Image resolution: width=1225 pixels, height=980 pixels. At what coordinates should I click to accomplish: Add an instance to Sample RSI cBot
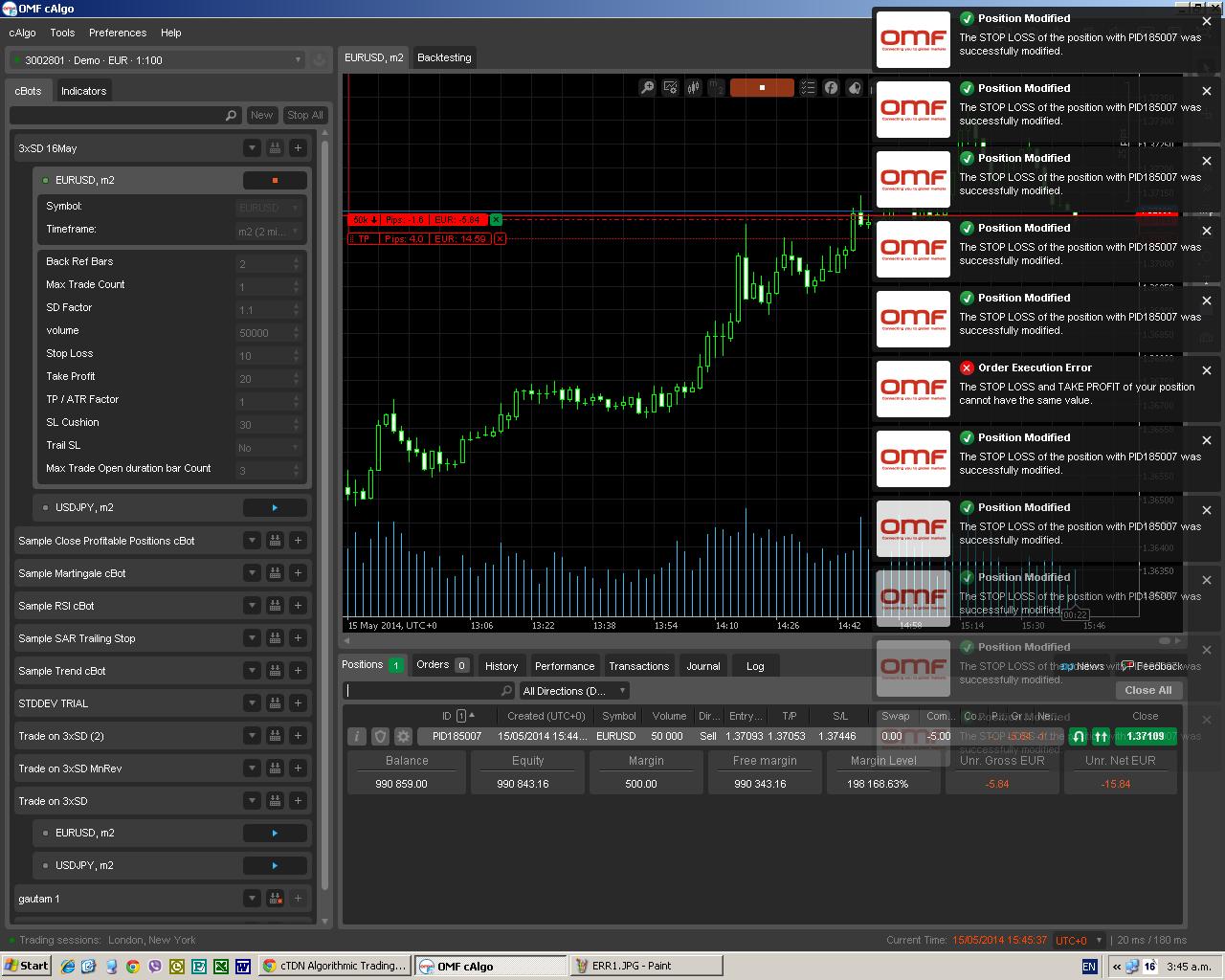pyautogui.click(x=298, y=606)
